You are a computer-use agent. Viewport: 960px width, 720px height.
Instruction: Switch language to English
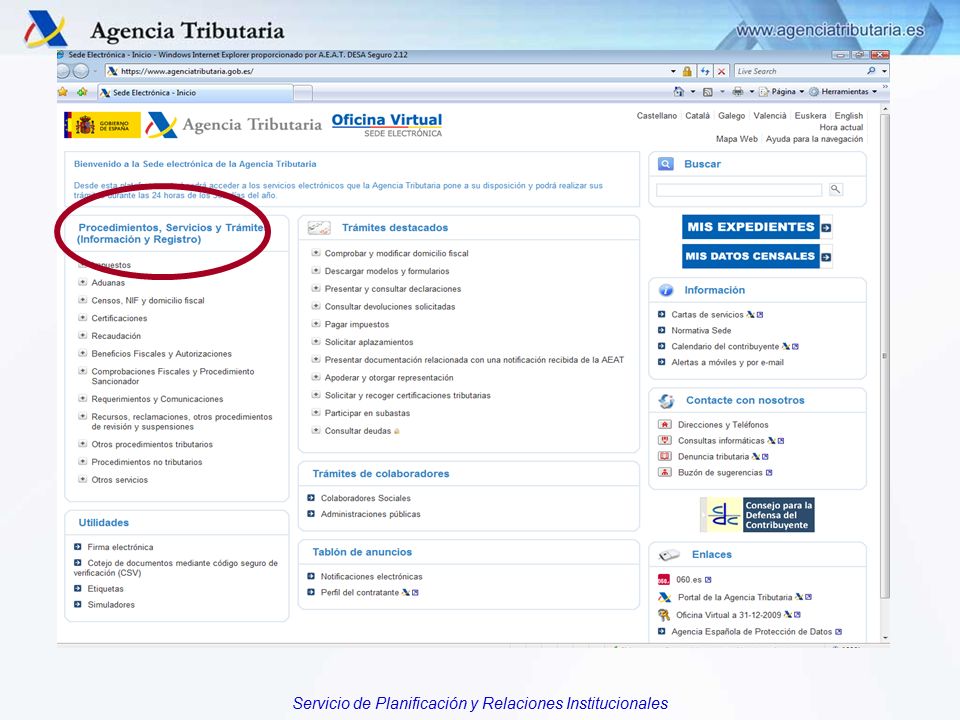click(x=849, y=116)
